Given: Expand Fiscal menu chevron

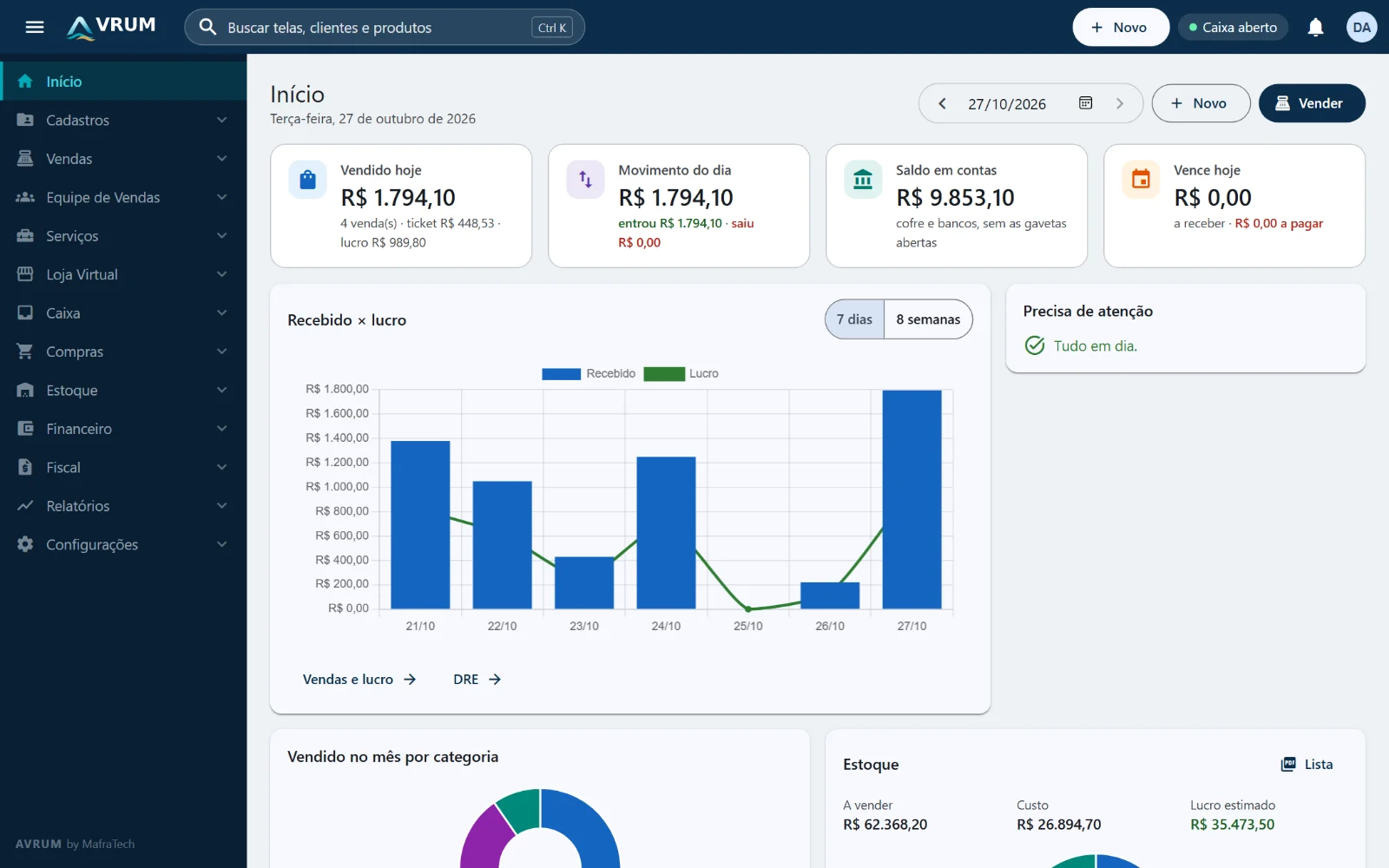Looking at the screenshot, I should (222, 467).
